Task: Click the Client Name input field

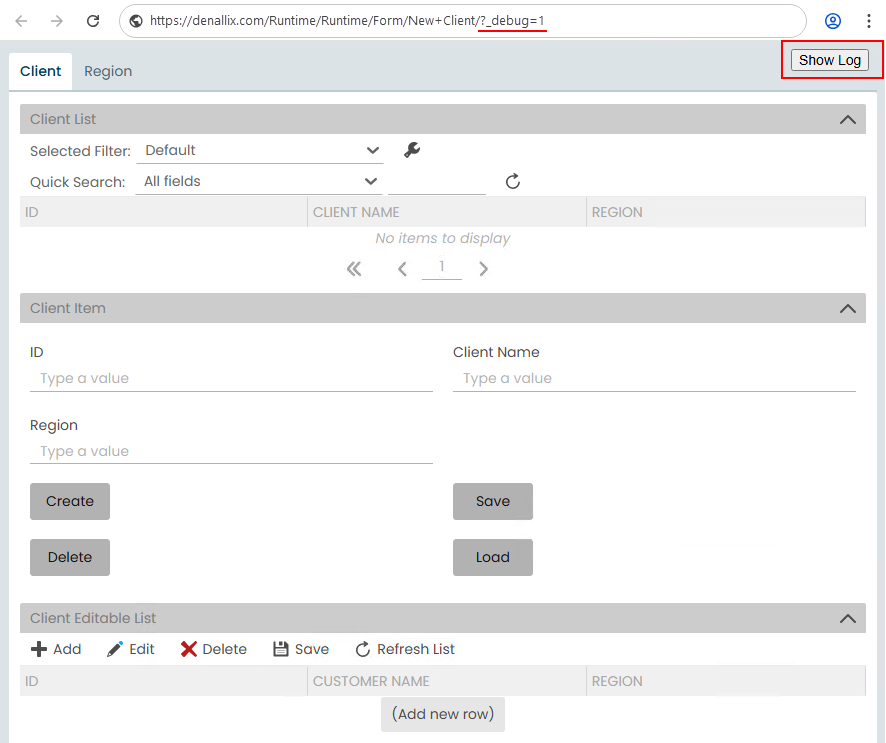Action: (654, 378)
